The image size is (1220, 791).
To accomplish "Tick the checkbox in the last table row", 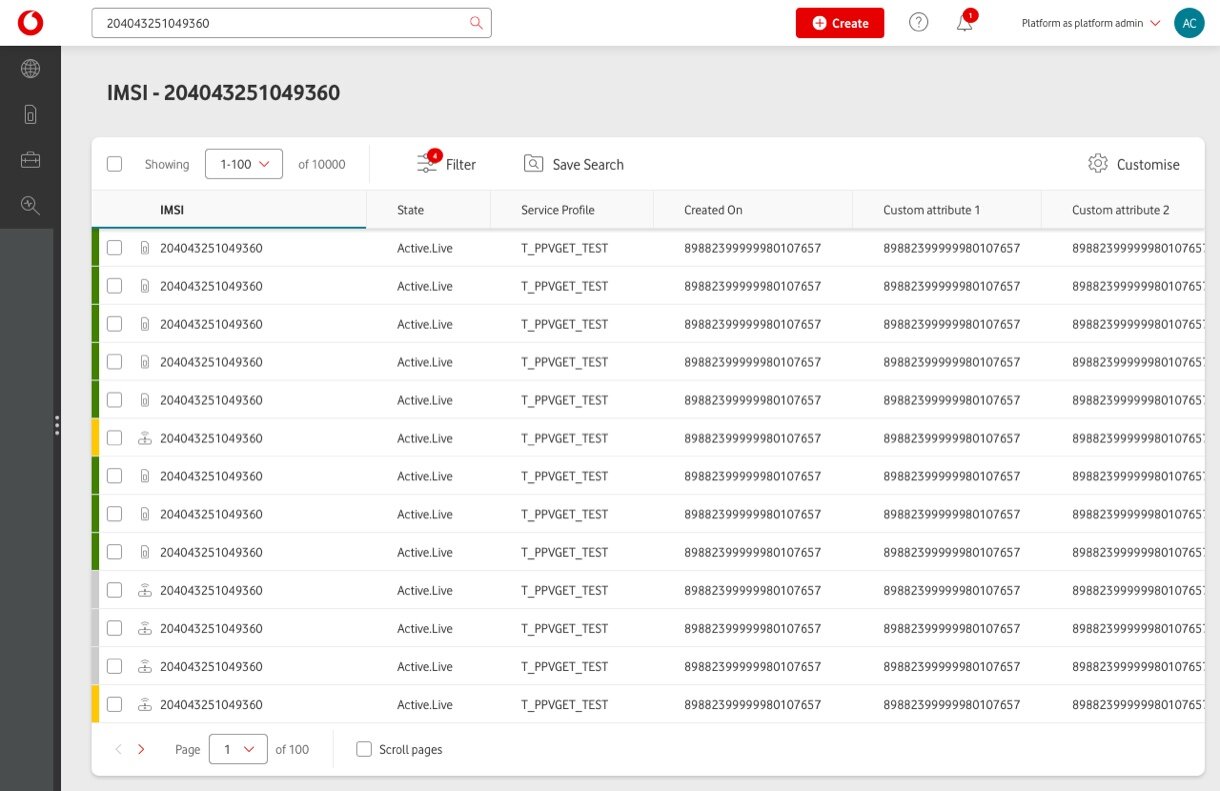I will click(x=114, y=704).
